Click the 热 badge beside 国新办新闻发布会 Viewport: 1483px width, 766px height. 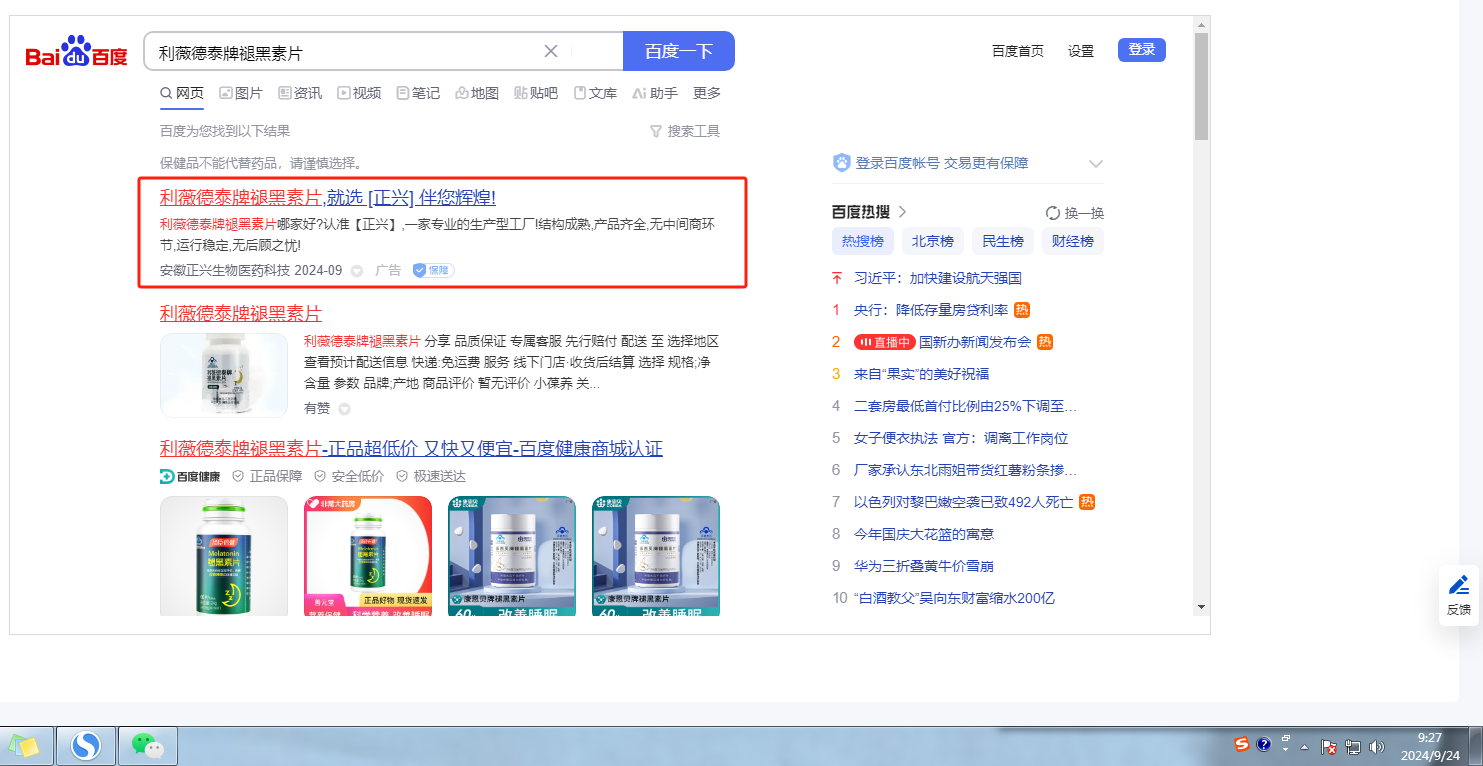point(1045,342)
